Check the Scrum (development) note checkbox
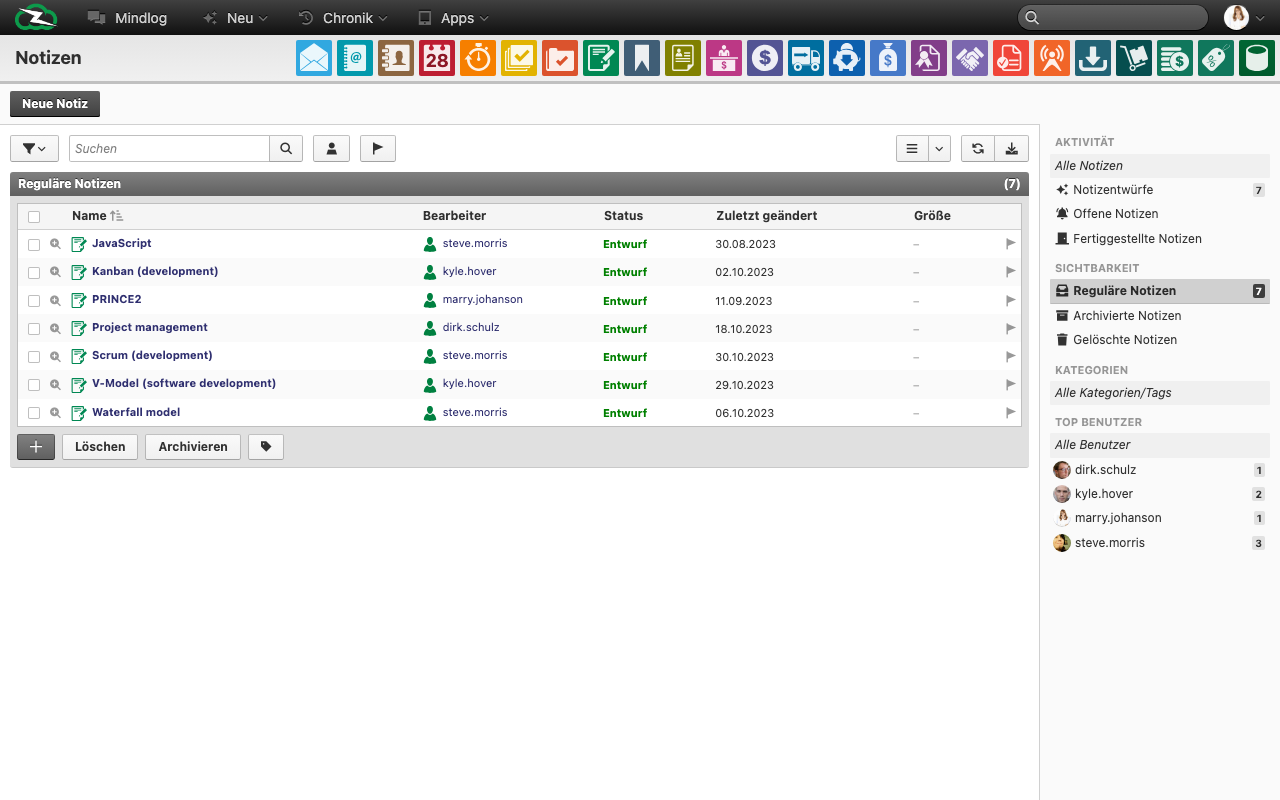 34,356
